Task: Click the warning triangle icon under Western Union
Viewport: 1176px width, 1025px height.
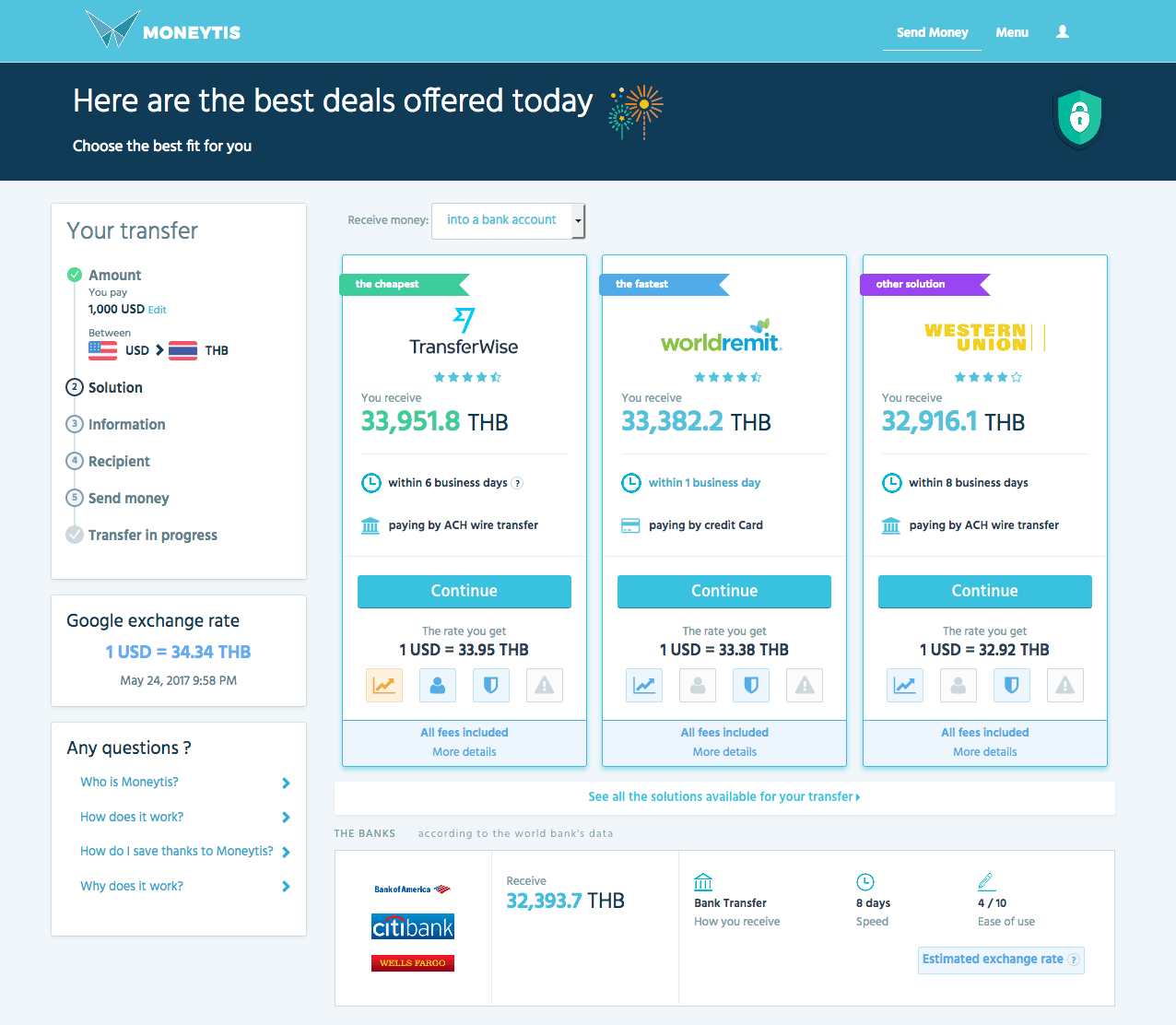Action: [1065, 685]
